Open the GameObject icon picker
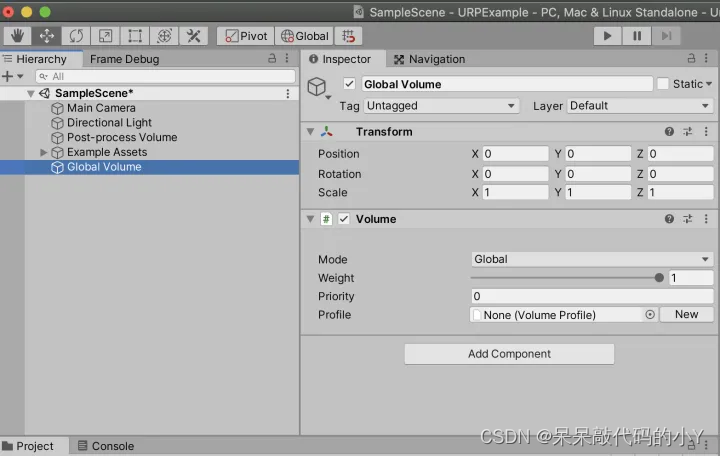The image size is (720, 456). pyautogui.click(x=318, y=87)
